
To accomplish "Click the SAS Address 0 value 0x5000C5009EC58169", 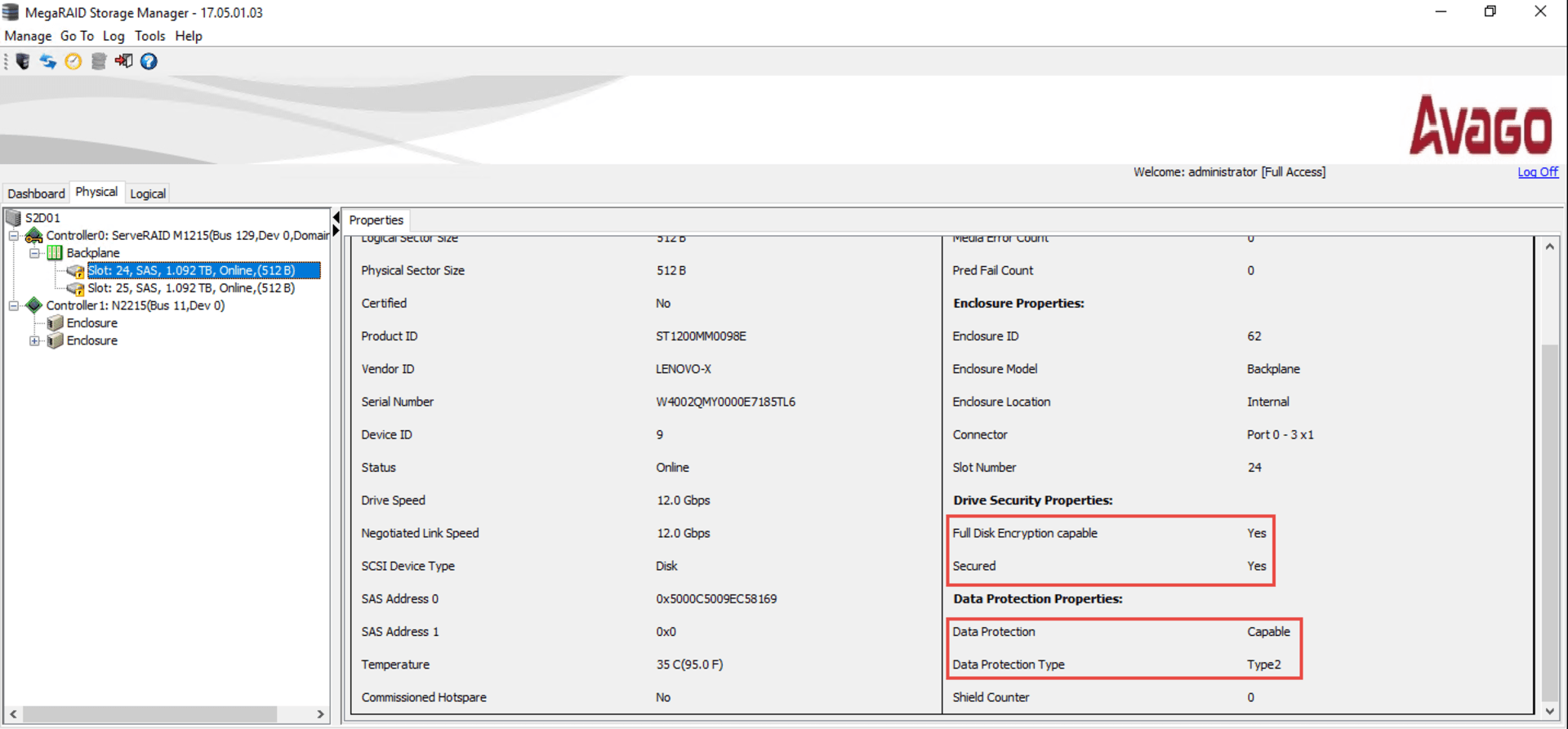I will click(x=716, y=599).
